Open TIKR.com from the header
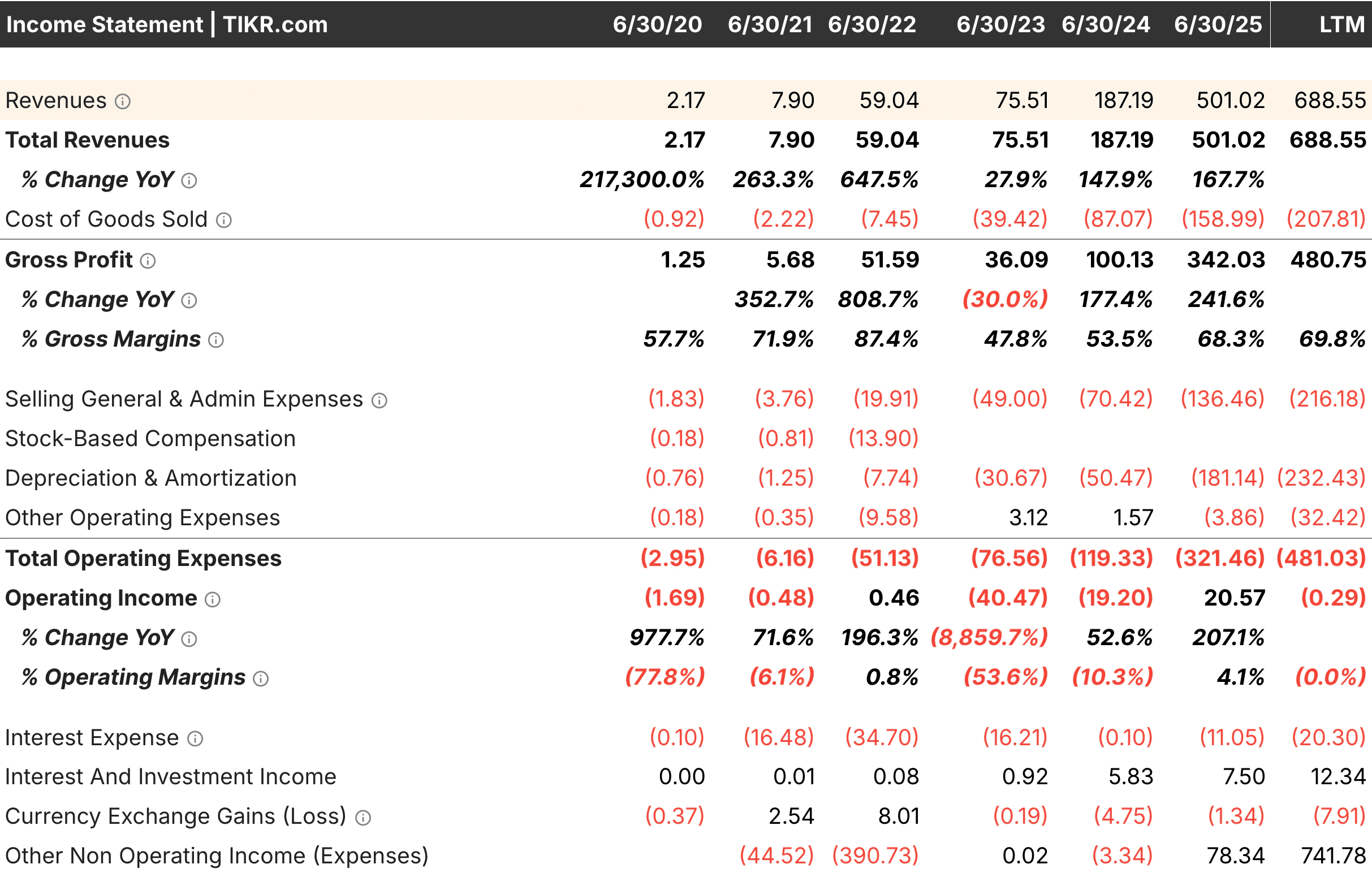 coord(274,24)
